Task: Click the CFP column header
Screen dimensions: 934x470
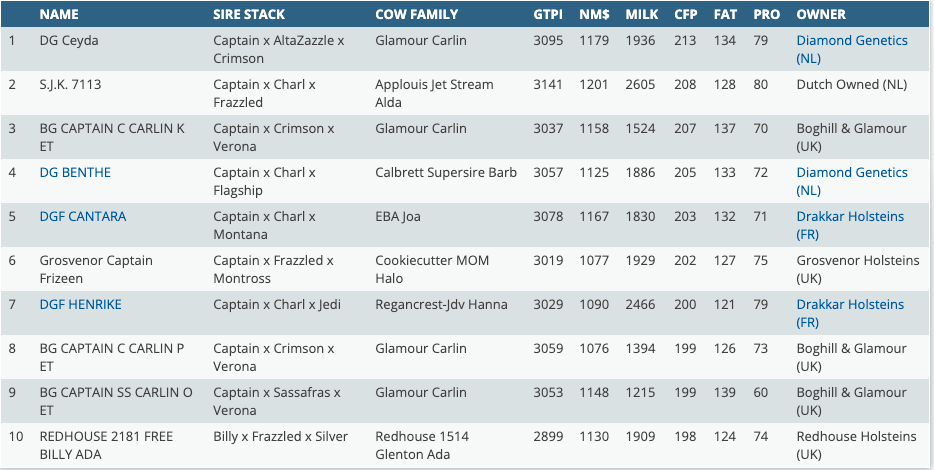Action: (686, 15)
